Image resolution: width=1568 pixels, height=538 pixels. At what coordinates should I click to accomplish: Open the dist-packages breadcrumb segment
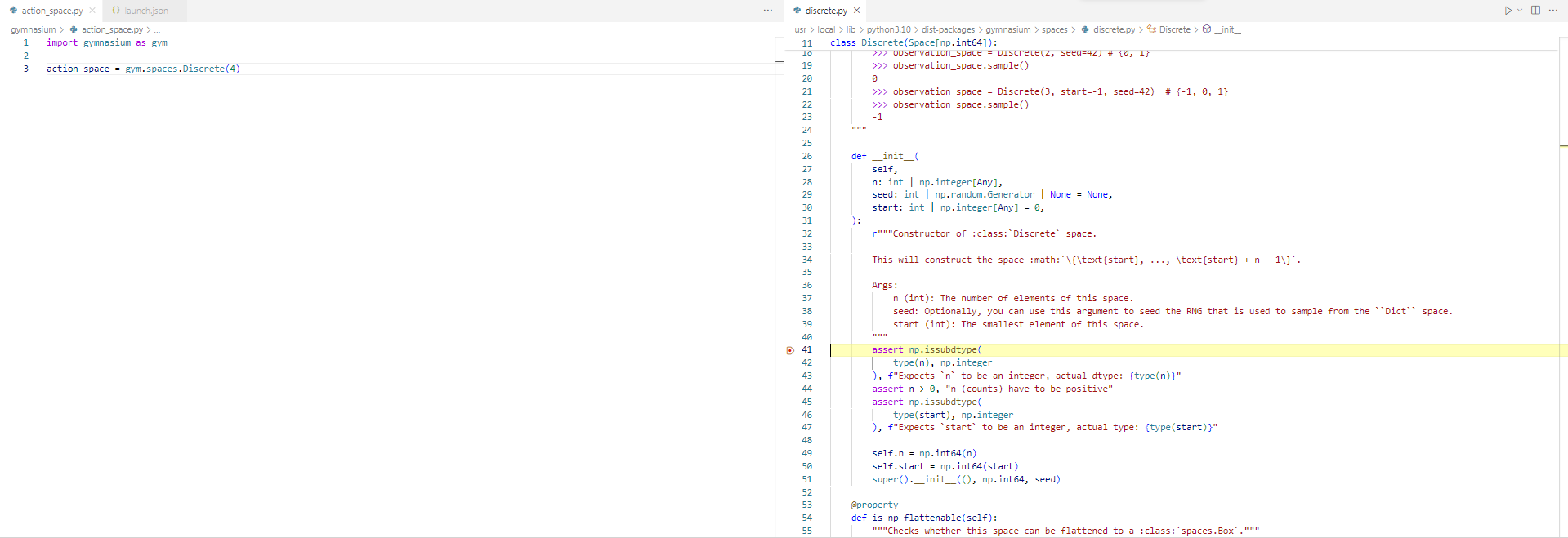click(x=949, y=29)
